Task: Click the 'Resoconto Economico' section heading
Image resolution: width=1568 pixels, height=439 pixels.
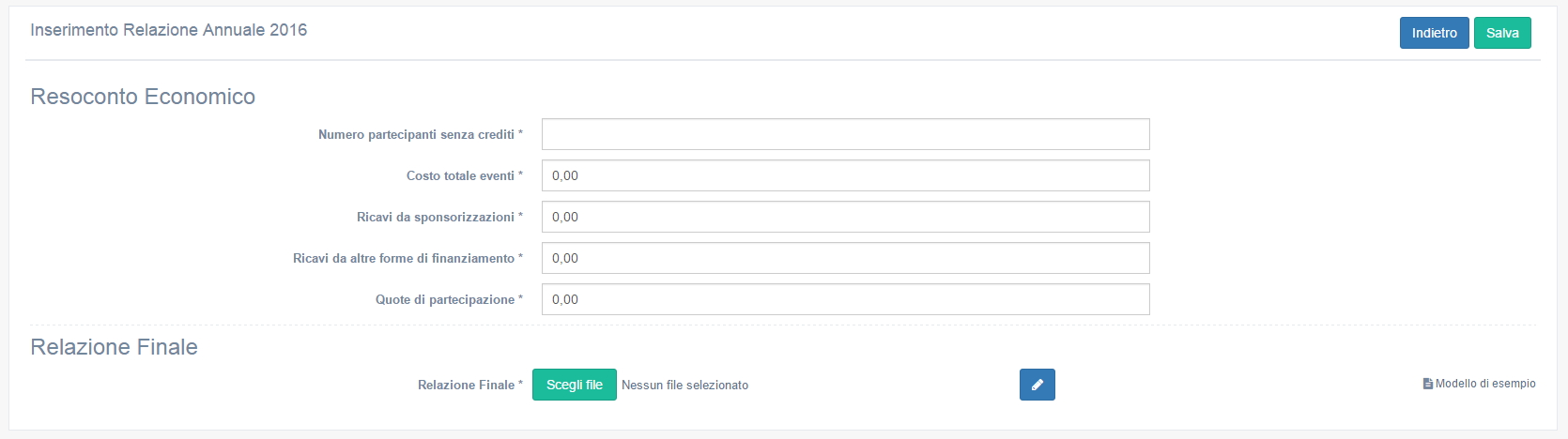Action: [143, 97]
